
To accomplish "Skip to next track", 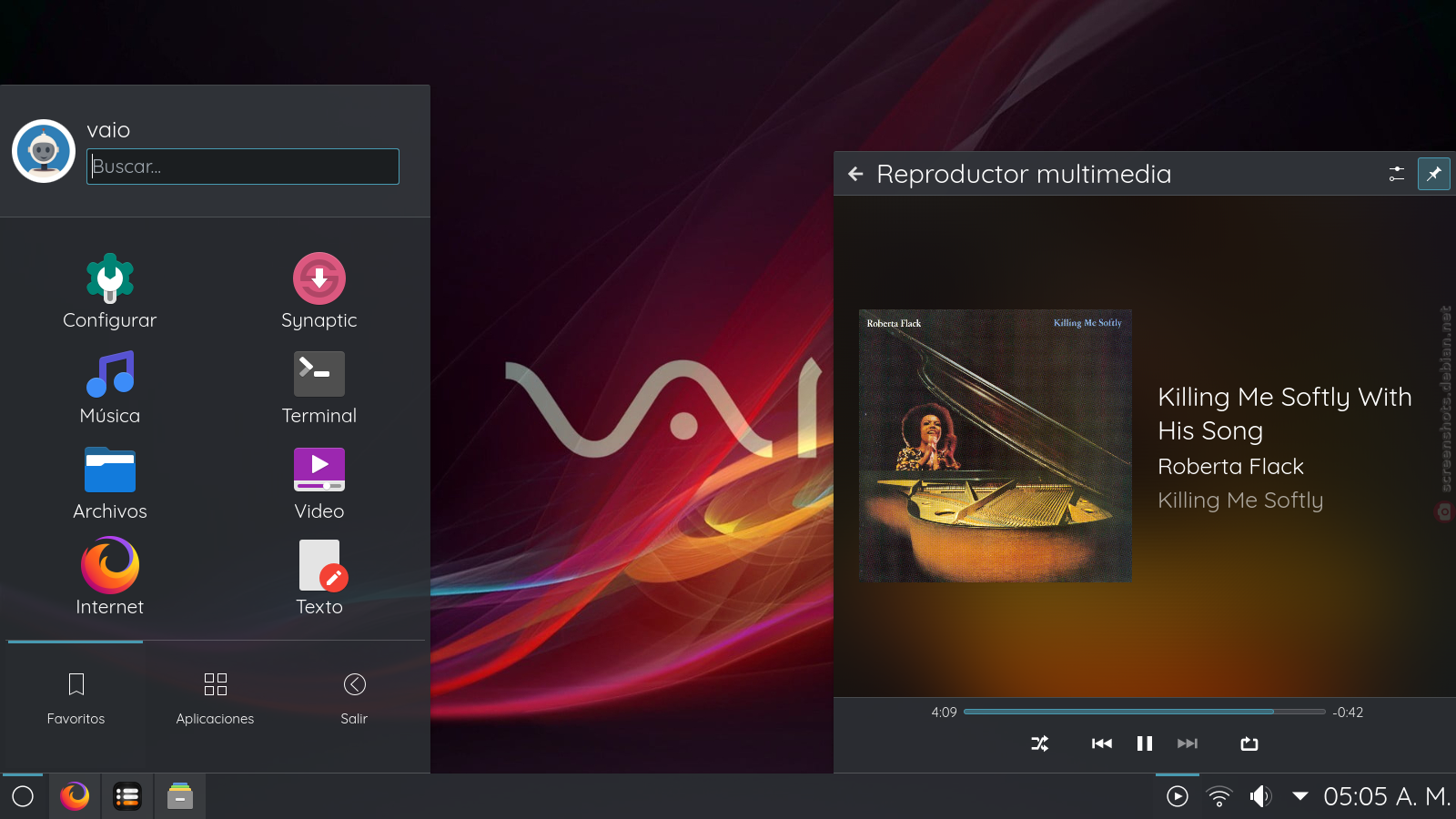I will [1188, 743].
